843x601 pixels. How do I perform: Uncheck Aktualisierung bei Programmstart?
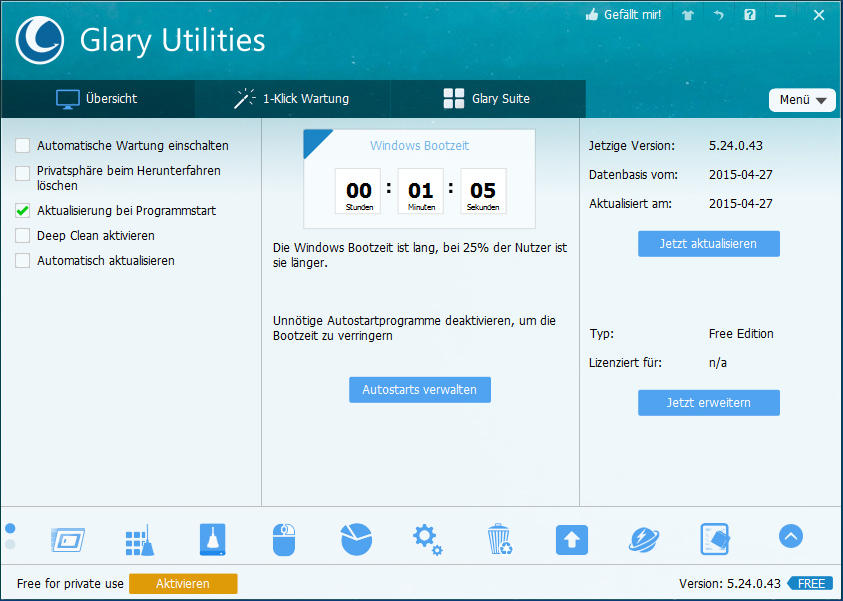pyautogui.click(x=23, y=210)
